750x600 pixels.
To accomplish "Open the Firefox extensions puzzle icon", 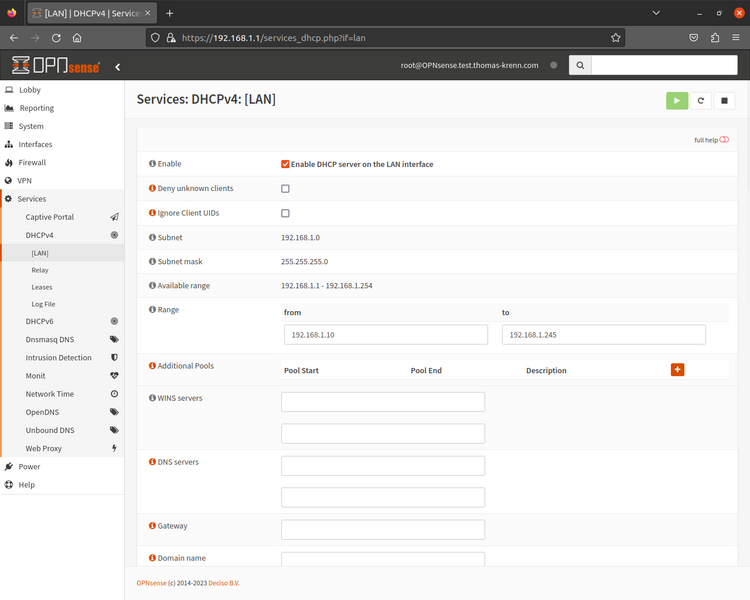I will coord(715,38).
